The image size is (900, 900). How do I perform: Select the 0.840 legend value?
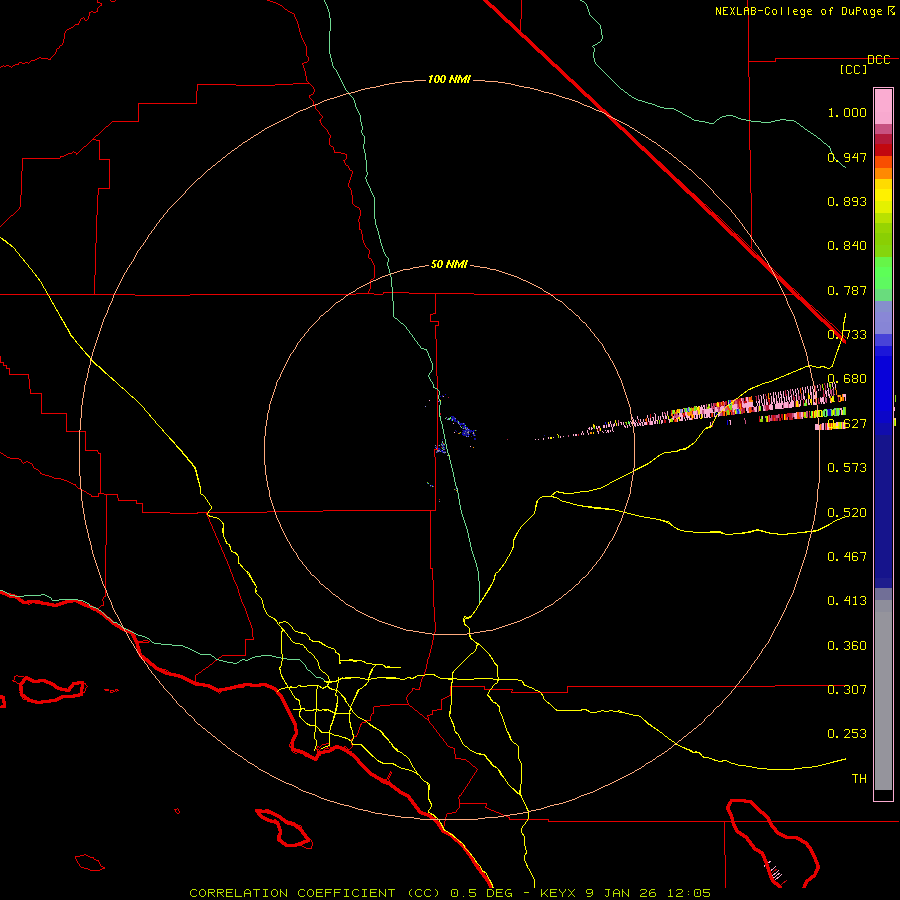coord(847,246)
